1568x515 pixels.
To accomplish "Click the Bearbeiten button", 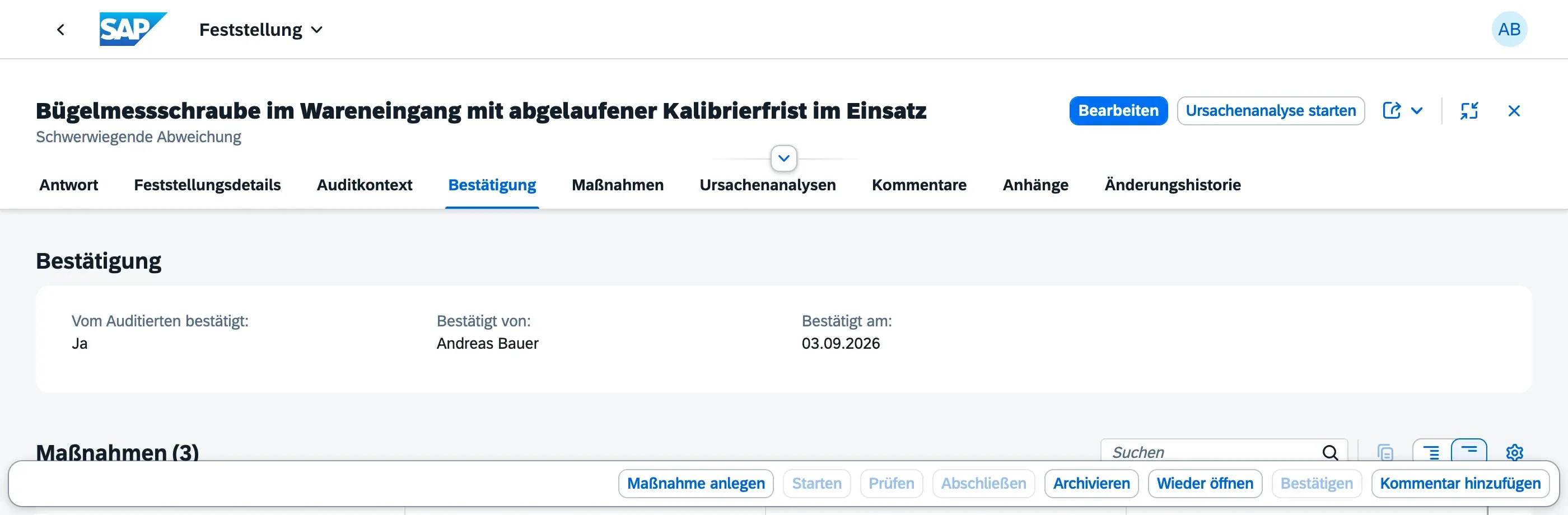I will coord(1118,111).
